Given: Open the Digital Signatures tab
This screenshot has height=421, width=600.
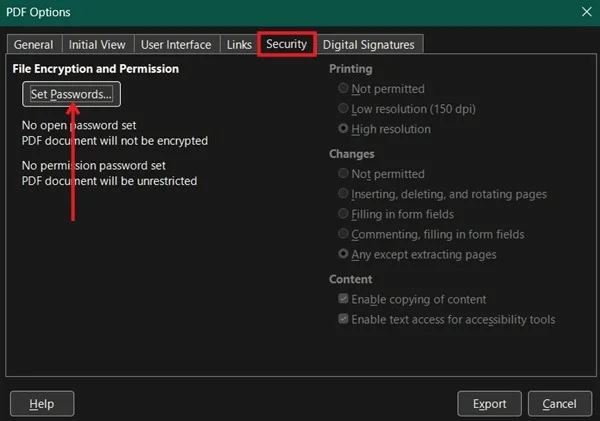Looking at the screenshot, I should pos(368,45).
